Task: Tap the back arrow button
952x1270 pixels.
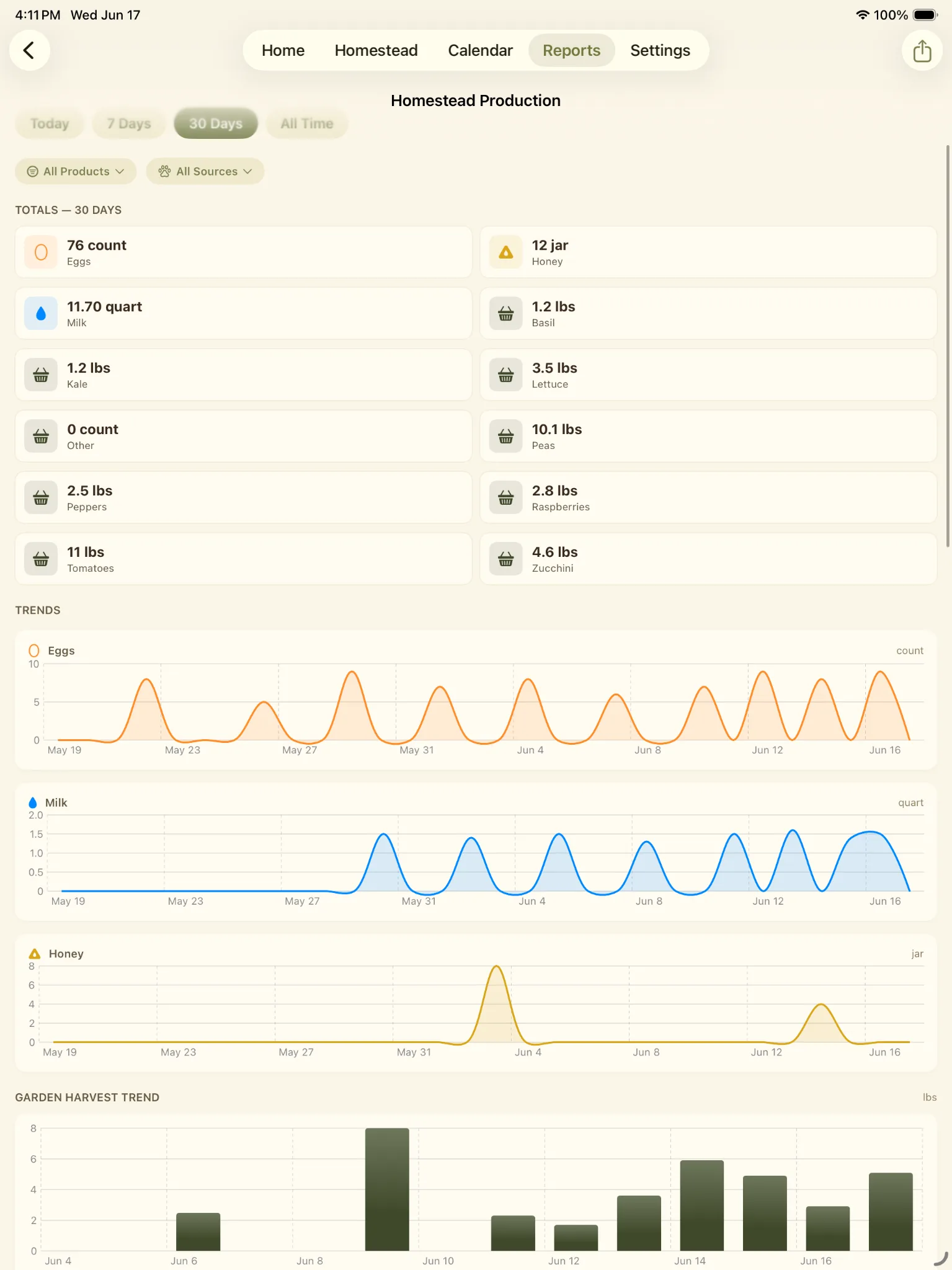Action: 29,50
